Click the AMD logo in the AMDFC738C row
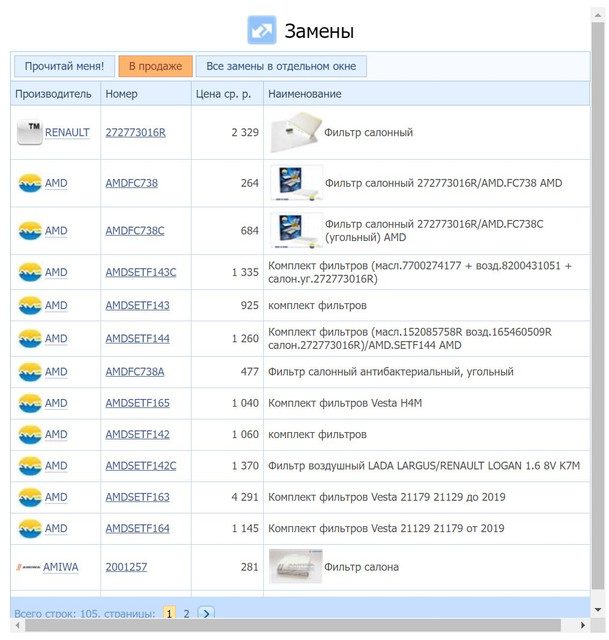This screenshot has width=609, height=640. tap(30, 231)
